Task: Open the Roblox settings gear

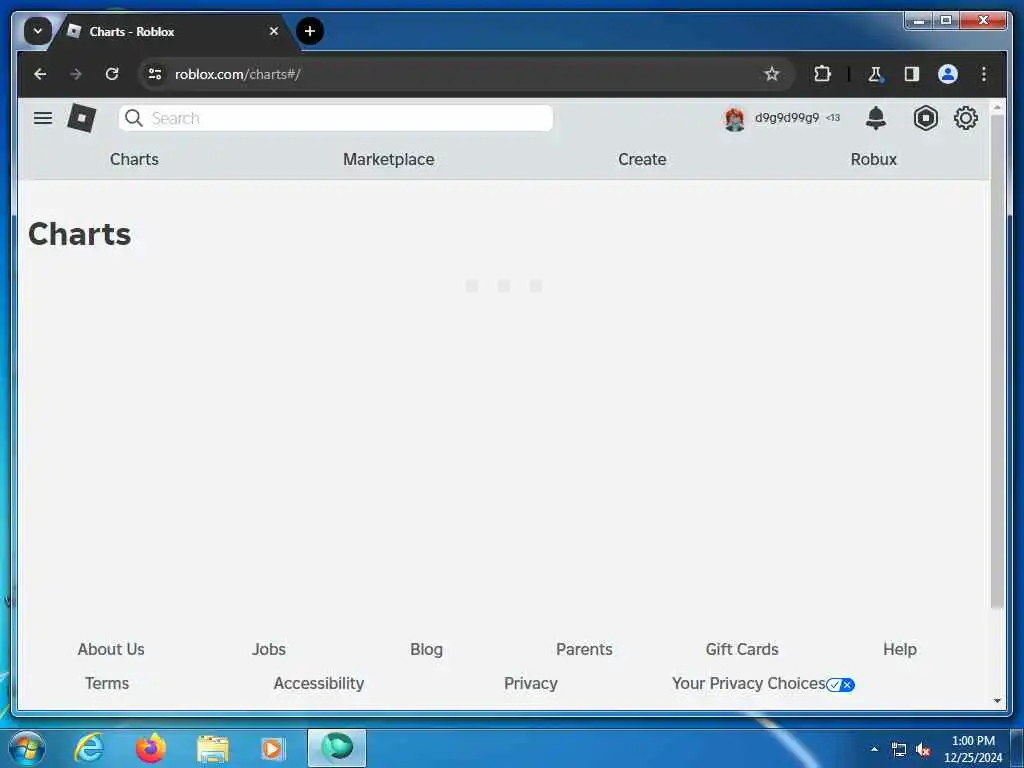Action: 966,118
